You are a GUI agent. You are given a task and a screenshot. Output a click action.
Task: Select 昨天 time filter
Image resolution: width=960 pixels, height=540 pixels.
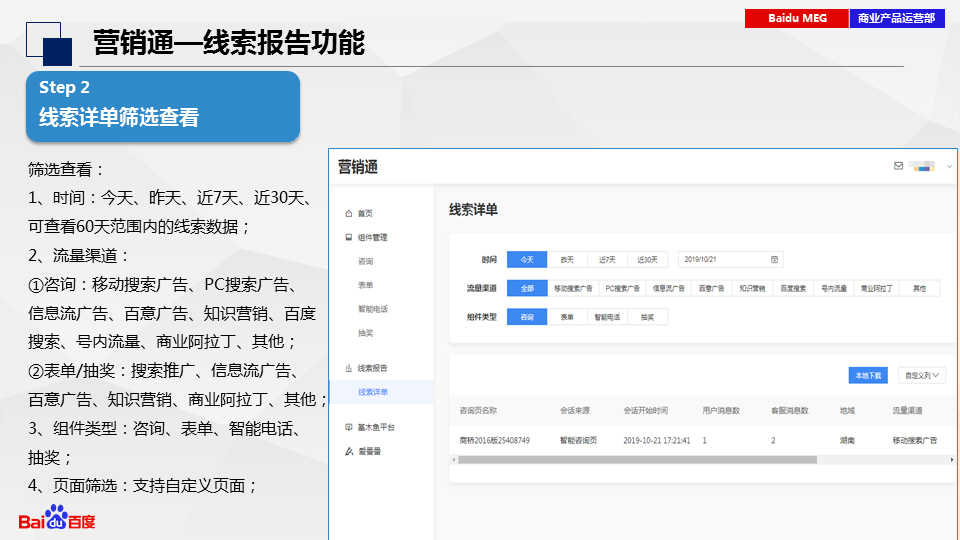(567, 260)
